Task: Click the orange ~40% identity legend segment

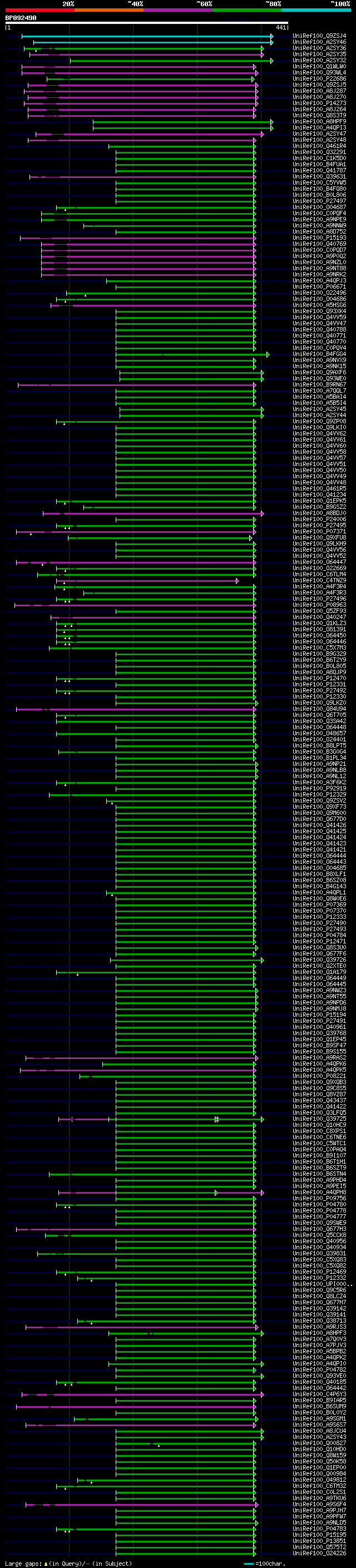Action: pyautogui.click(x=109, y=10)
